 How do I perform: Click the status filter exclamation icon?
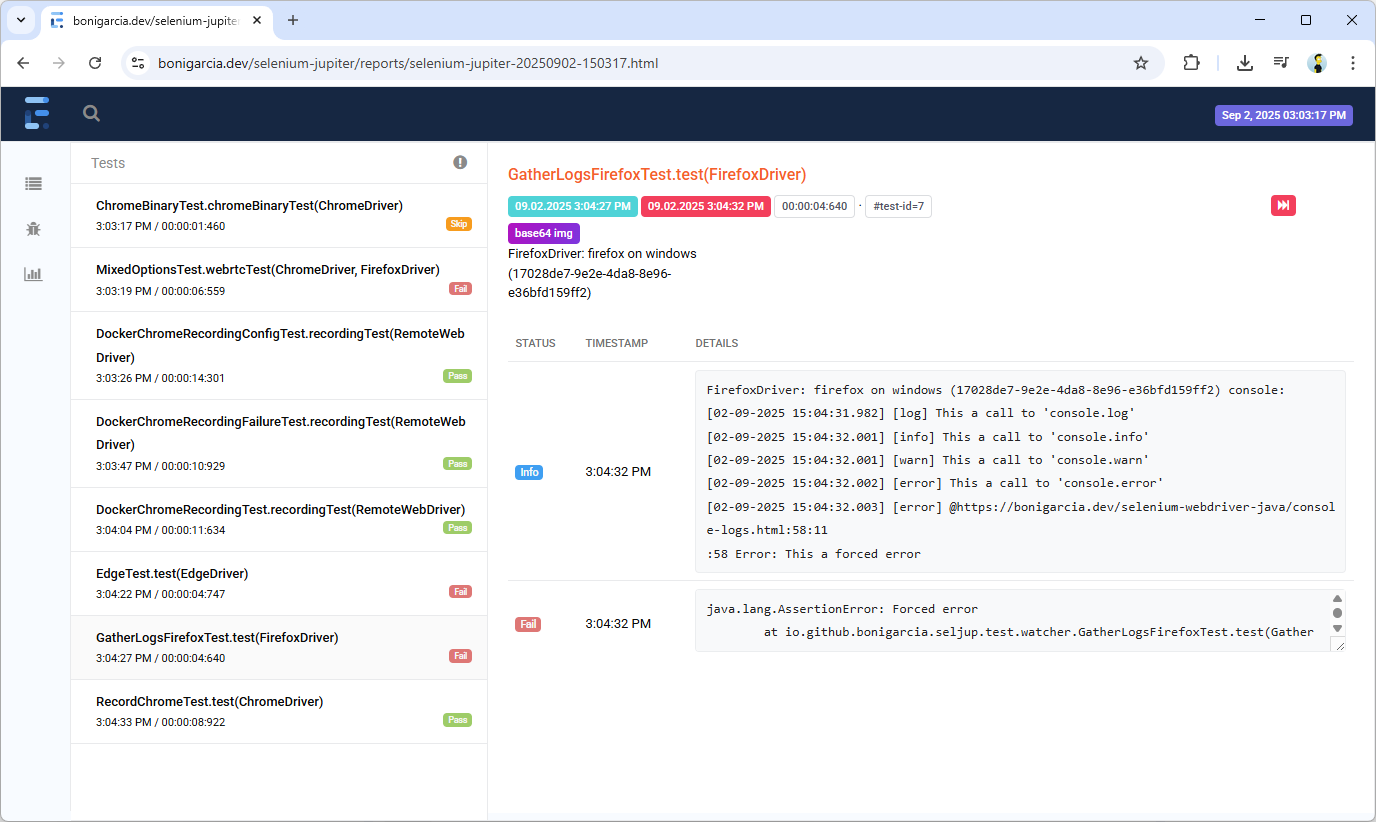tap(460, 162)
